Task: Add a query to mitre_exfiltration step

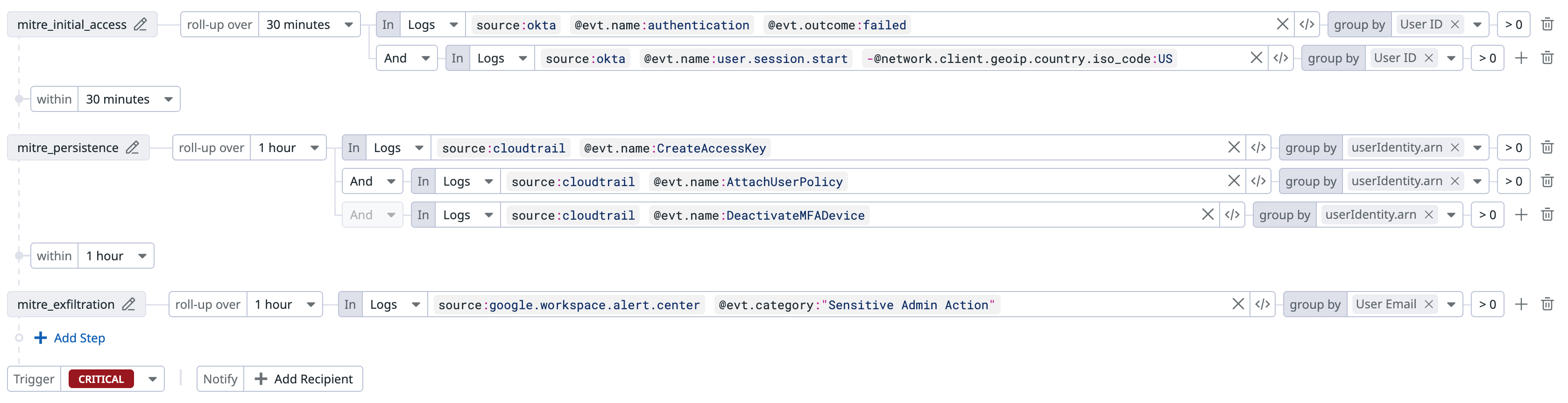Action: [x=1521, y=305]
